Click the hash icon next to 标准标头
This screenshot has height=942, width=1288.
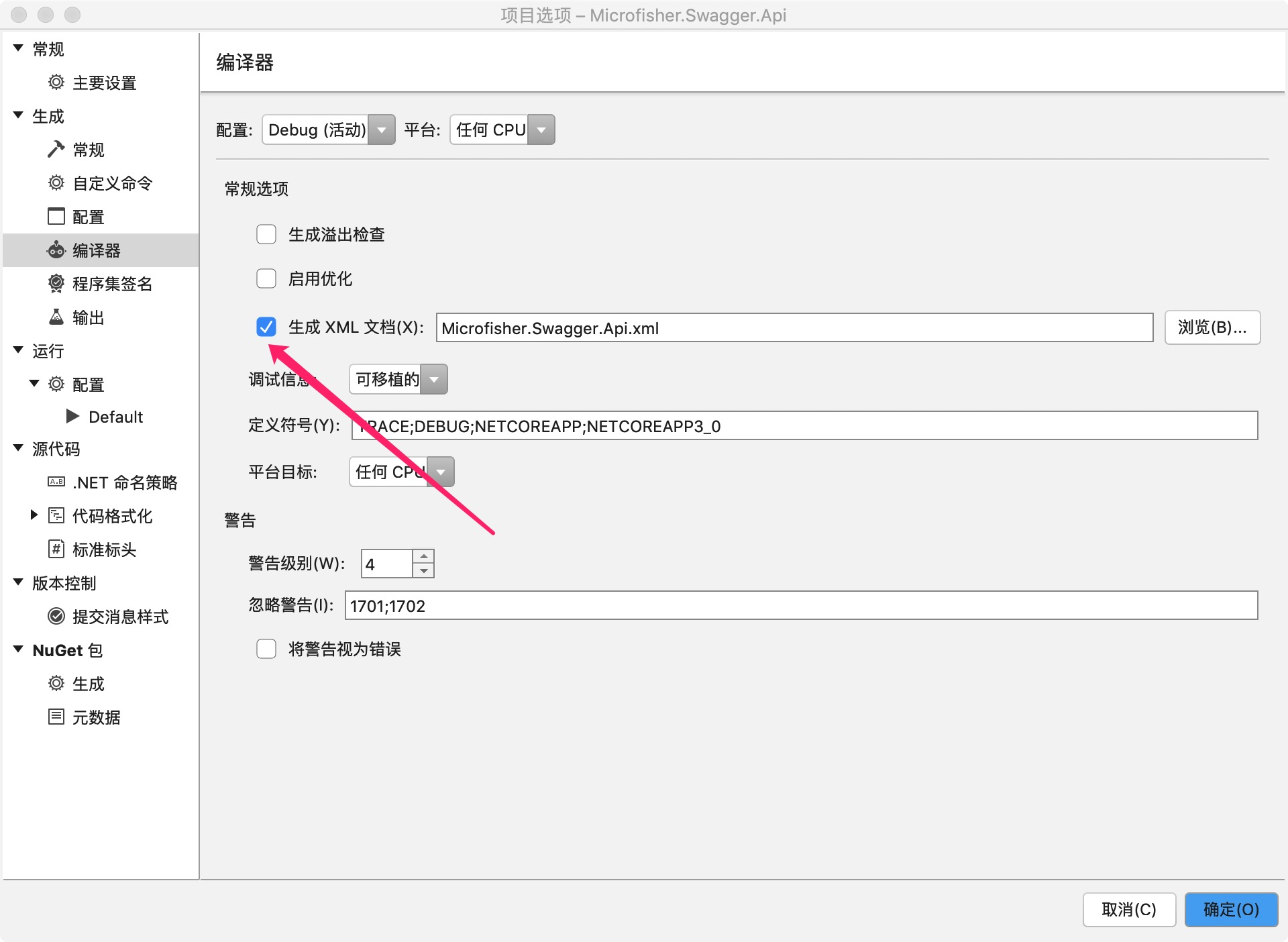[x=56, y=549]
